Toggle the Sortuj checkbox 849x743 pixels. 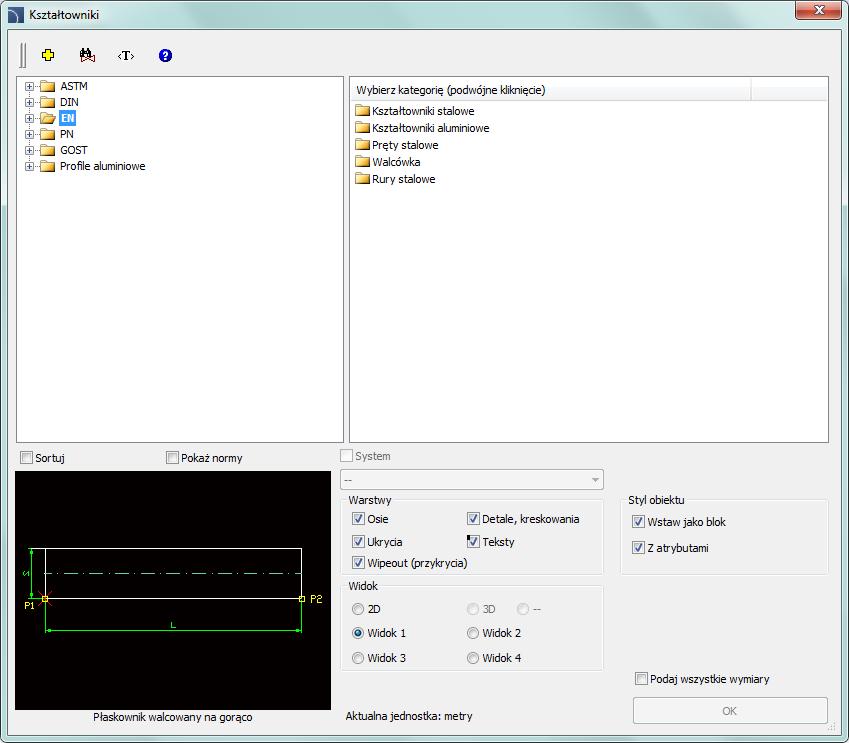click(x=26, y=458)
